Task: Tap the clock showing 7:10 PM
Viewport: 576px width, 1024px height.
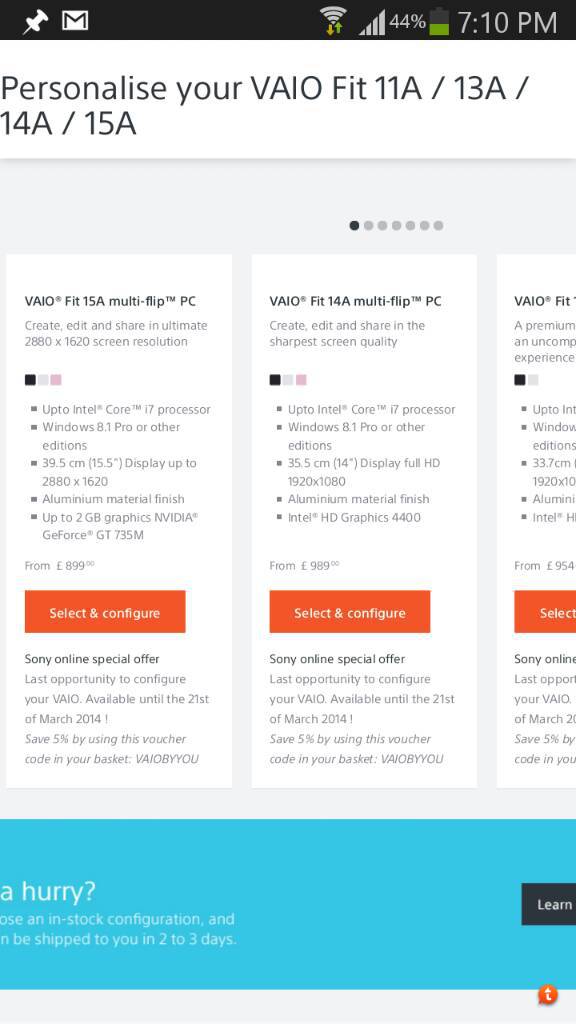Action: (507, 23)
